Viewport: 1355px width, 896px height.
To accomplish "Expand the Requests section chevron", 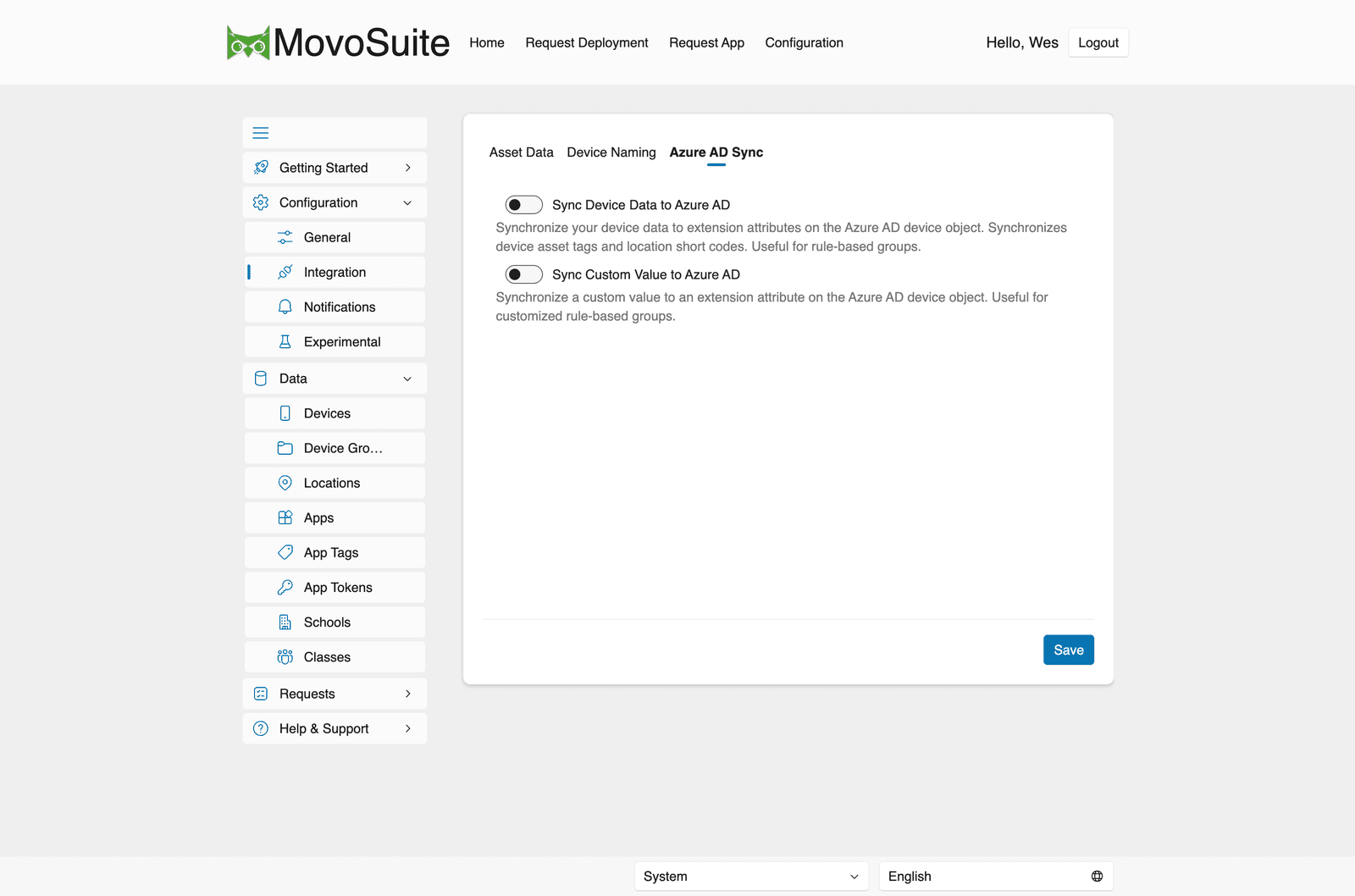I will [408, 694].
